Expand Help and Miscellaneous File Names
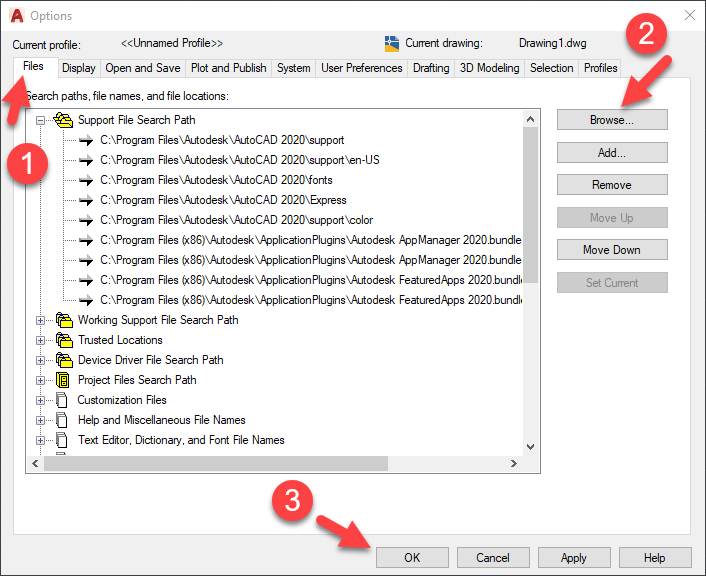The width and height of the screenshot is (706, 576). [x=41, y=420]
